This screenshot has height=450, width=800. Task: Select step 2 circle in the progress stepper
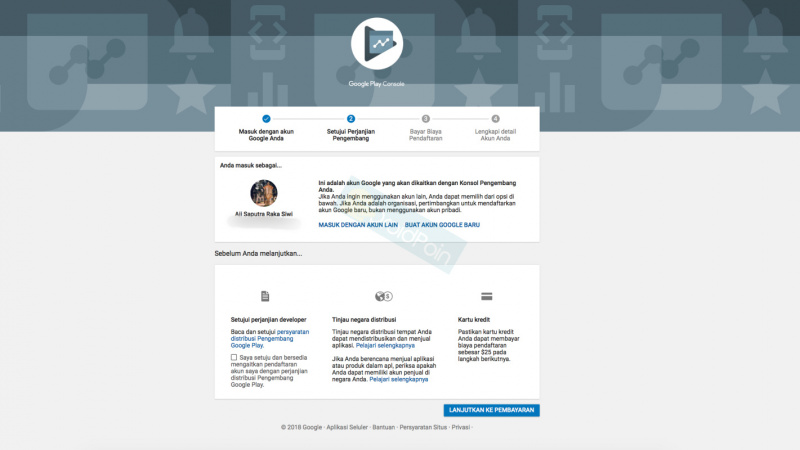pyautogui.click(x=351, y=119)
